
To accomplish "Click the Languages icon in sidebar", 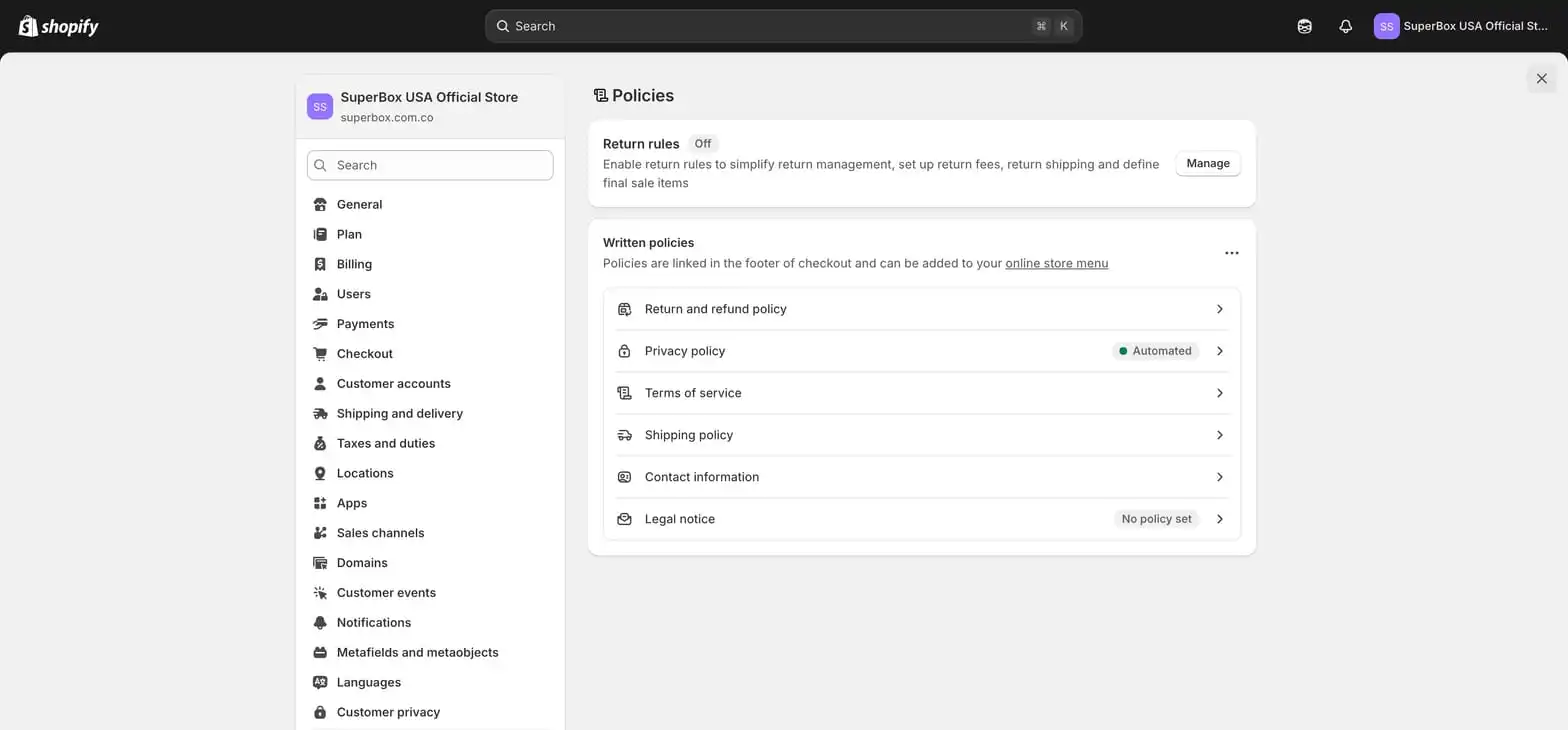I will 320,683.
